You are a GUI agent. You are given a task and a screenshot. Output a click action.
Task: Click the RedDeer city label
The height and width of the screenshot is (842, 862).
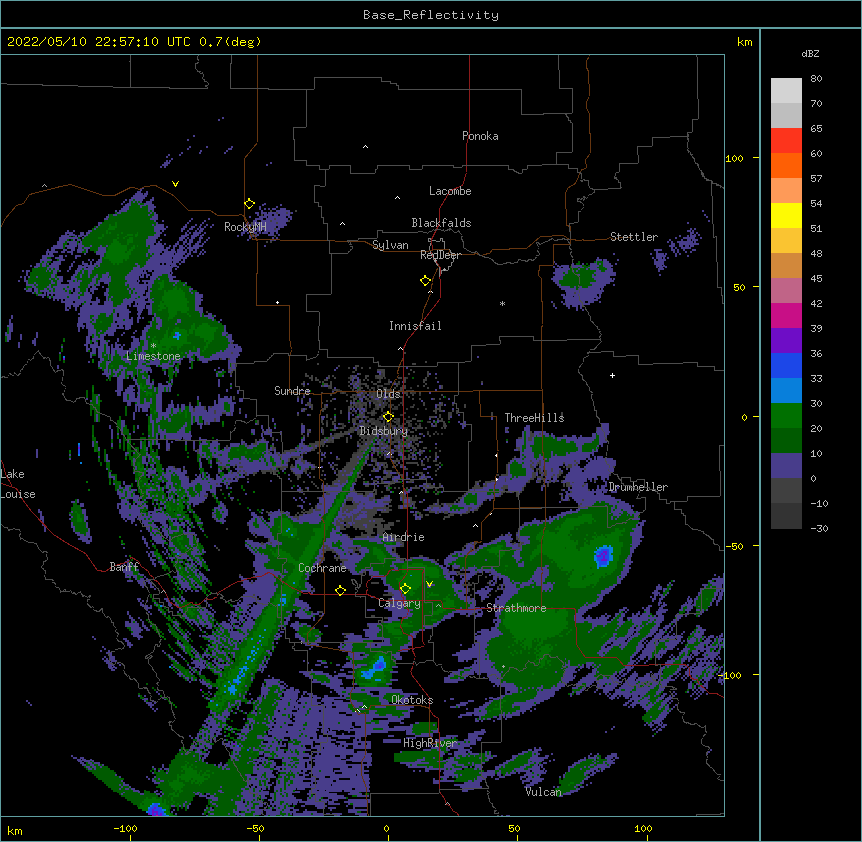click(x=440, y=255)
